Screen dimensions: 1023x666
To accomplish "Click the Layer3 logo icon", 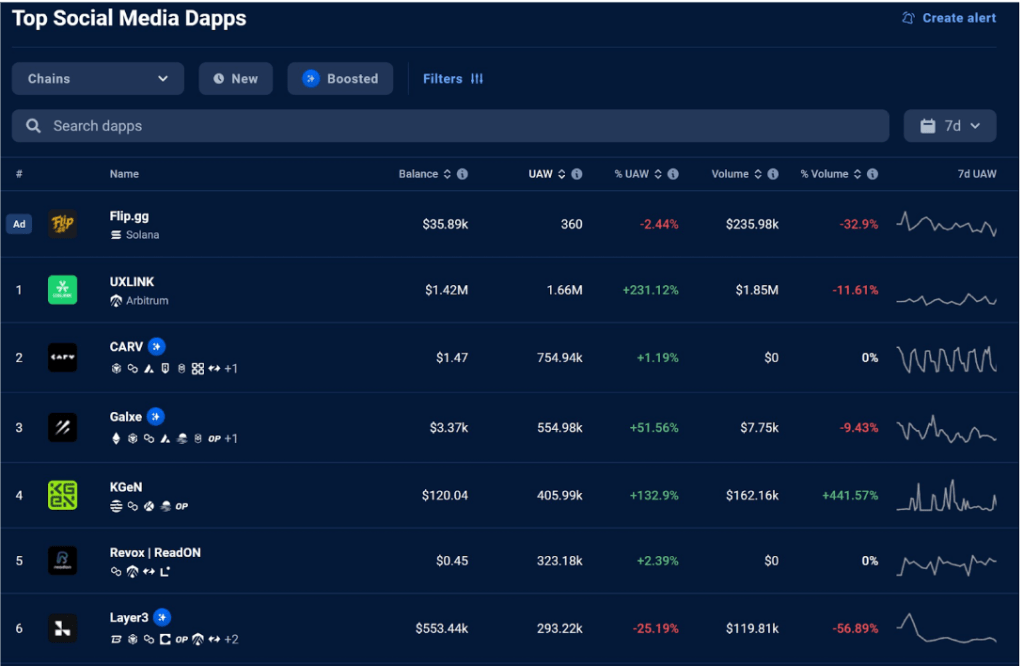I will [x=63, y=629].
